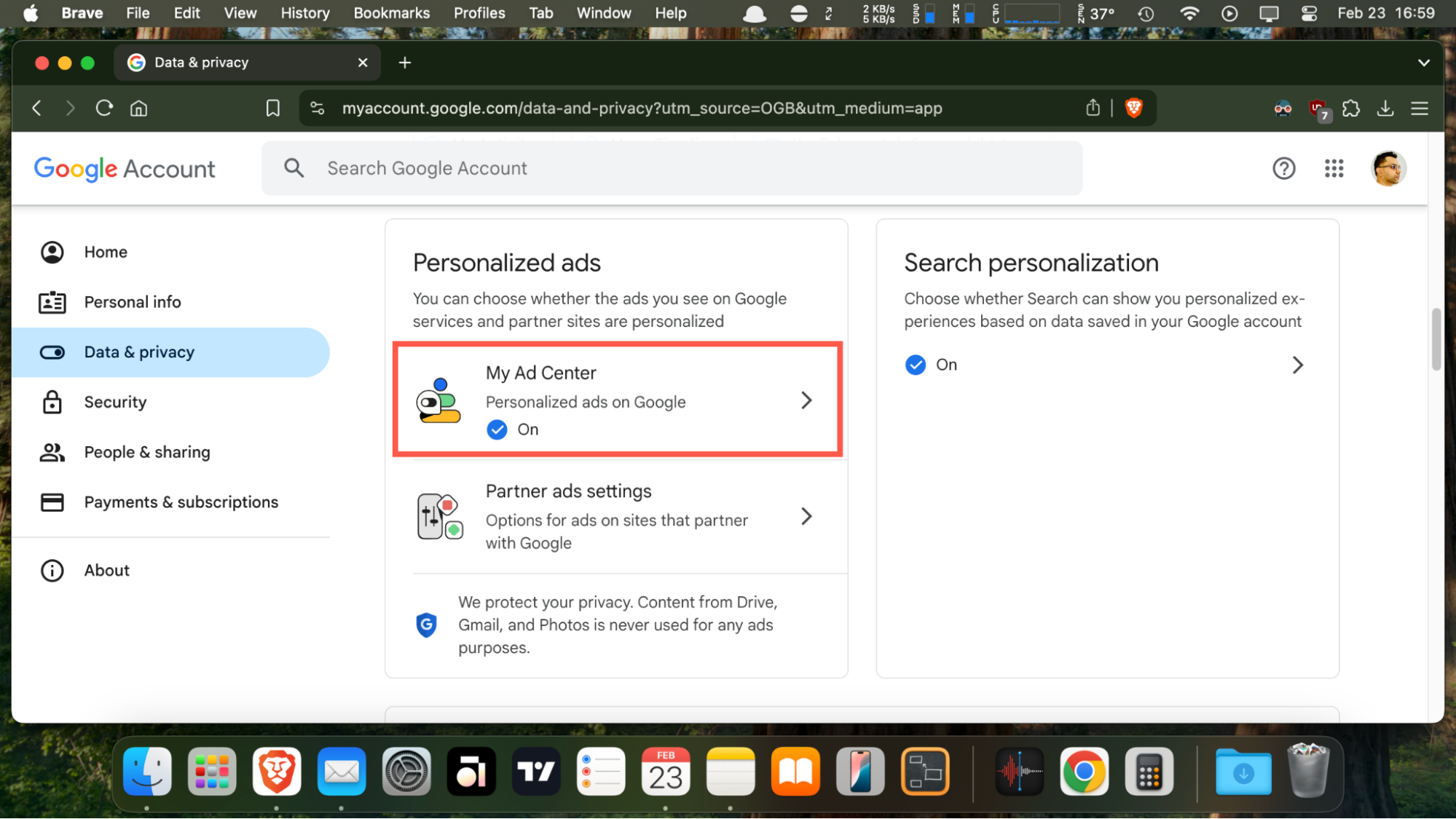Open Finder from the Dock

tap(147, 772)
